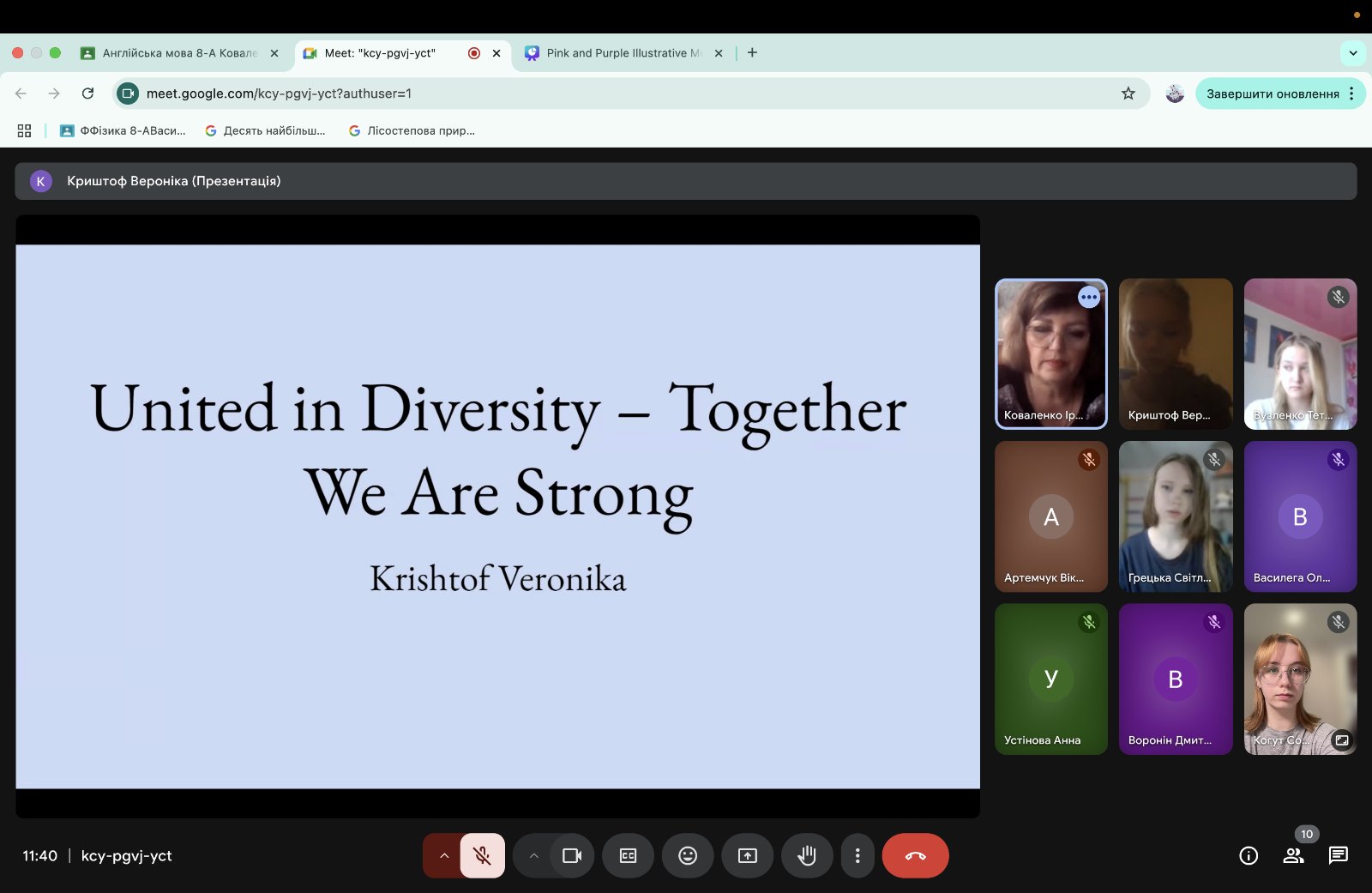Click the Завершити оновлення button
This screenshot has width=1372, height=893.
(1272, 94)
